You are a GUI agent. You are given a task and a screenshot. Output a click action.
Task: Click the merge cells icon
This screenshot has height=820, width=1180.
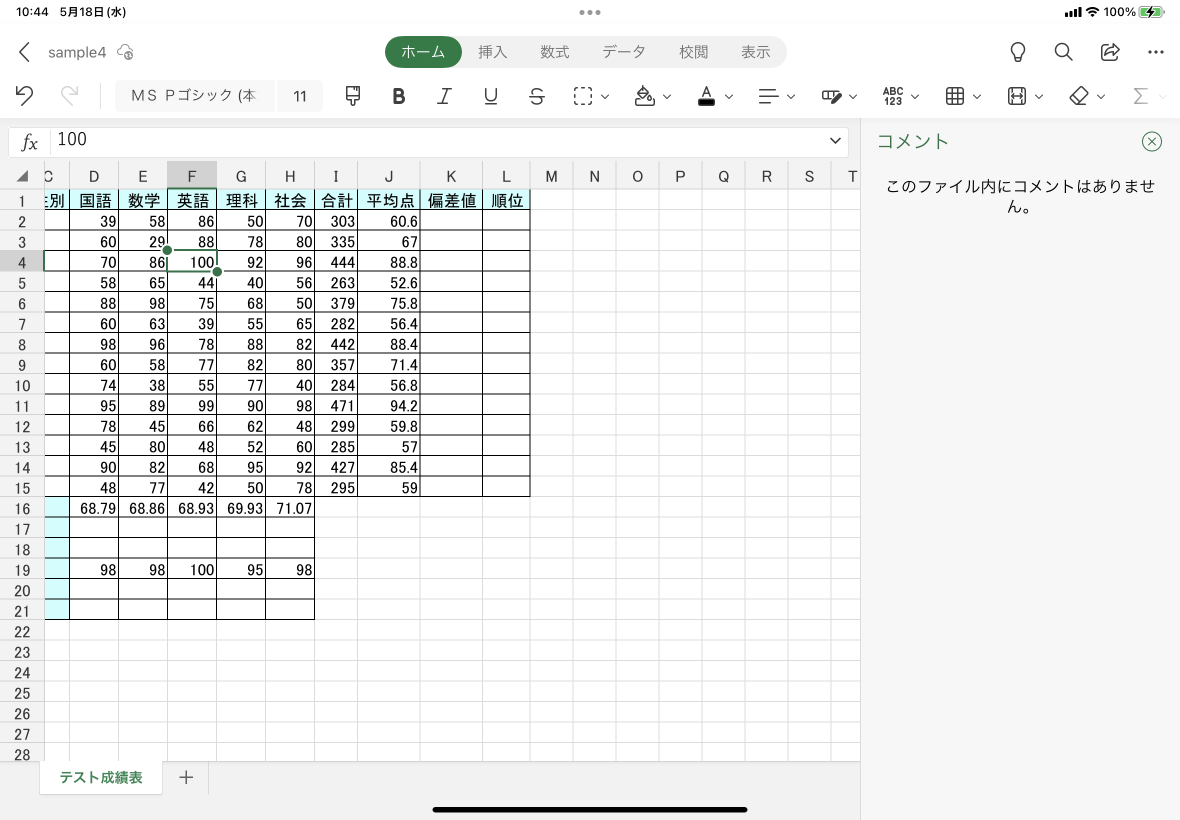tap(831, 96)
